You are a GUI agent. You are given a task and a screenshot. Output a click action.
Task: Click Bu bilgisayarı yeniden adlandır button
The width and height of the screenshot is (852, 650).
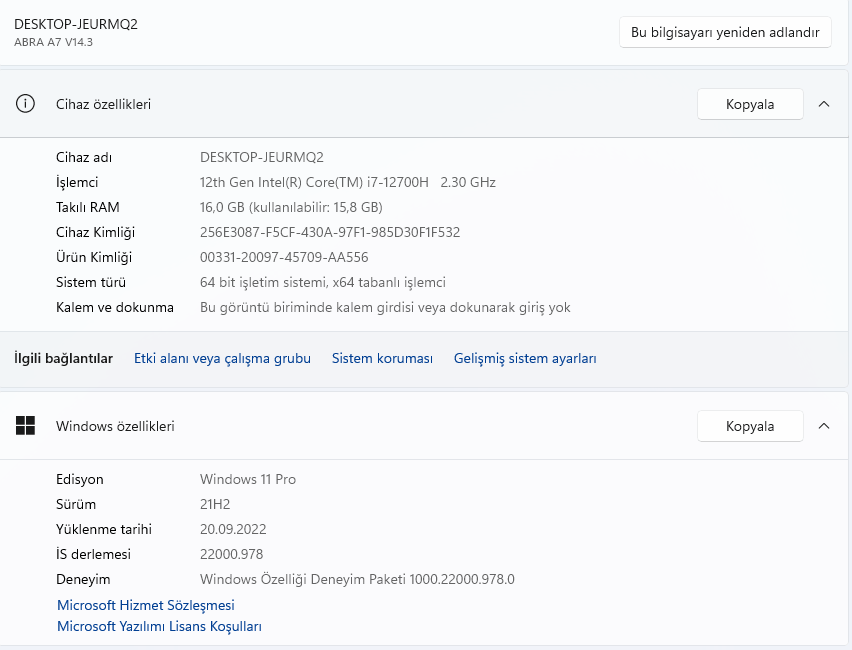tap(725, 32)
